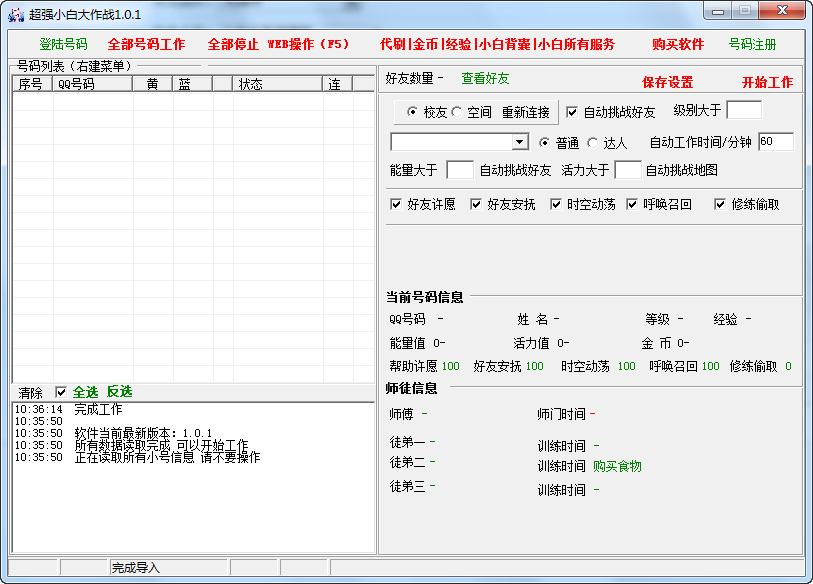Screen dimensions: 813x584
Task: Start all accounts with 全部号码工作
Action: pyautogui.click(x=146, y=44)
